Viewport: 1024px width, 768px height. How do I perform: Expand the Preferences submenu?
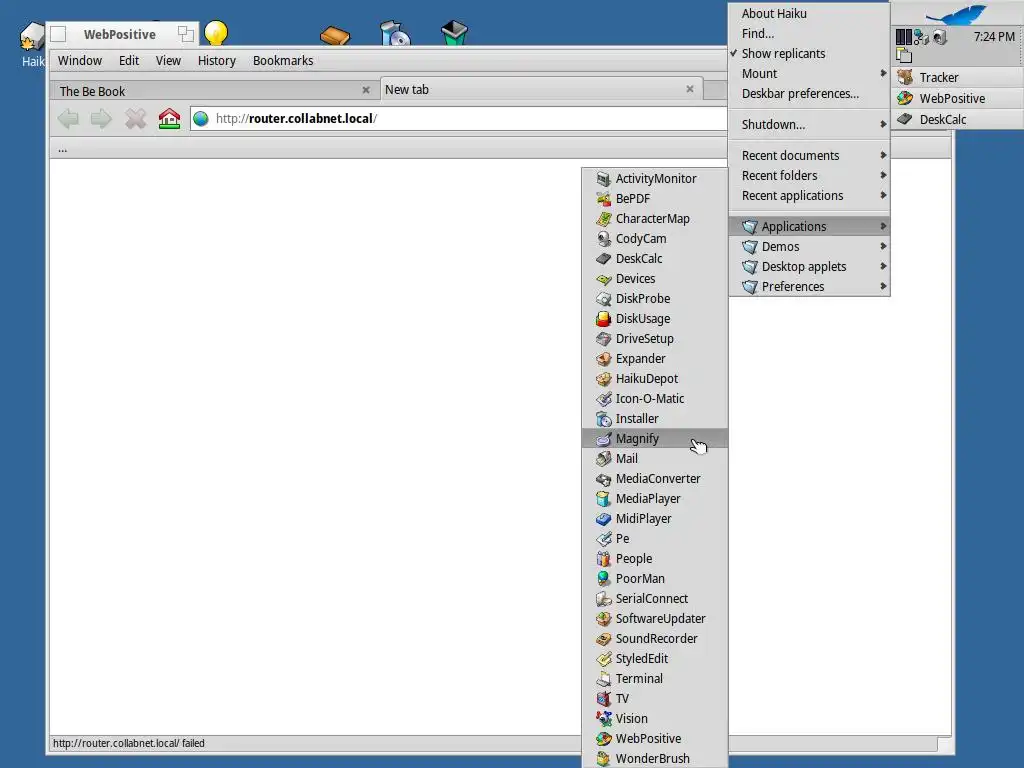(809, 287)
